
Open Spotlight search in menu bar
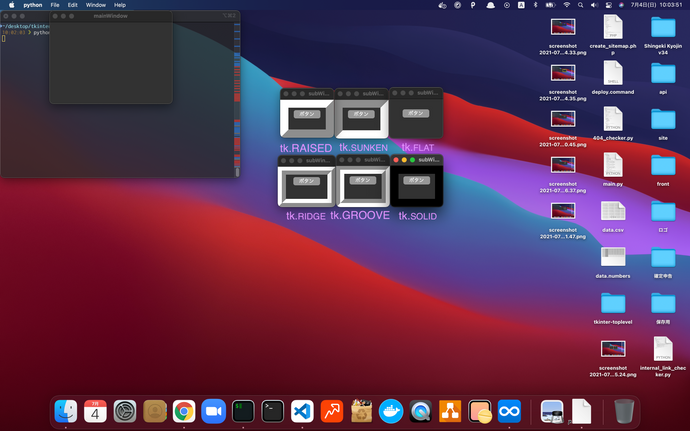580,5
